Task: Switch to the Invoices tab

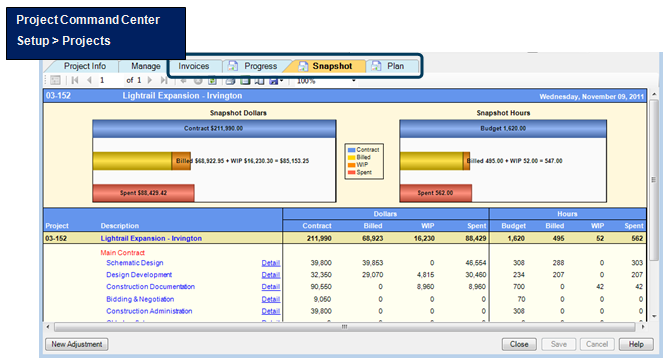Action: tap(194, 66)
